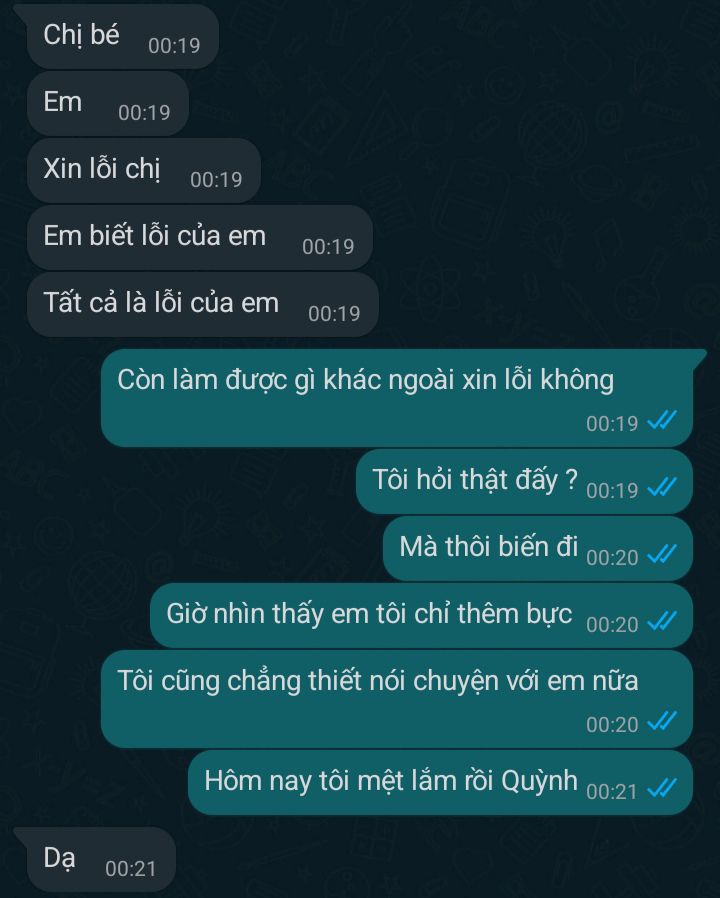Tap message 'Tất cả là lỗi của em'

click(203, 305)
